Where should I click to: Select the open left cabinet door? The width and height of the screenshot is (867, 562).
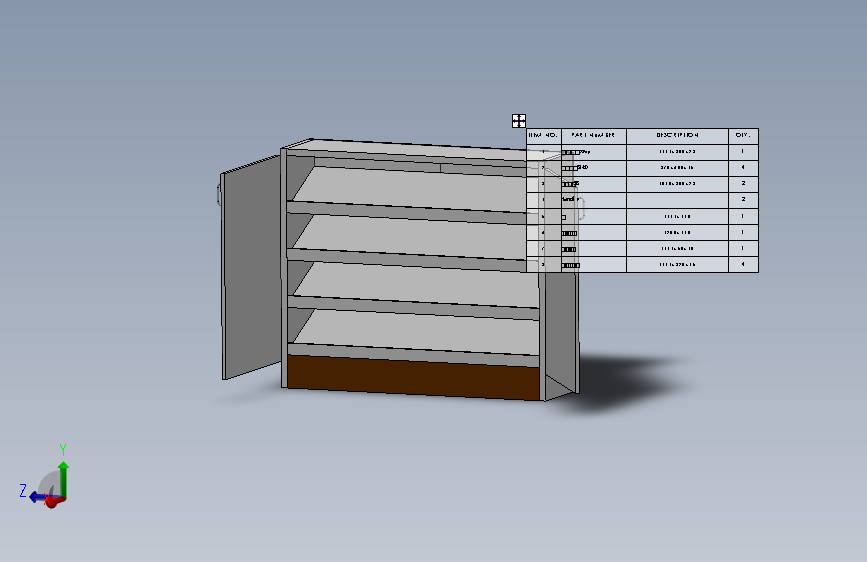[x=252, y=268]
